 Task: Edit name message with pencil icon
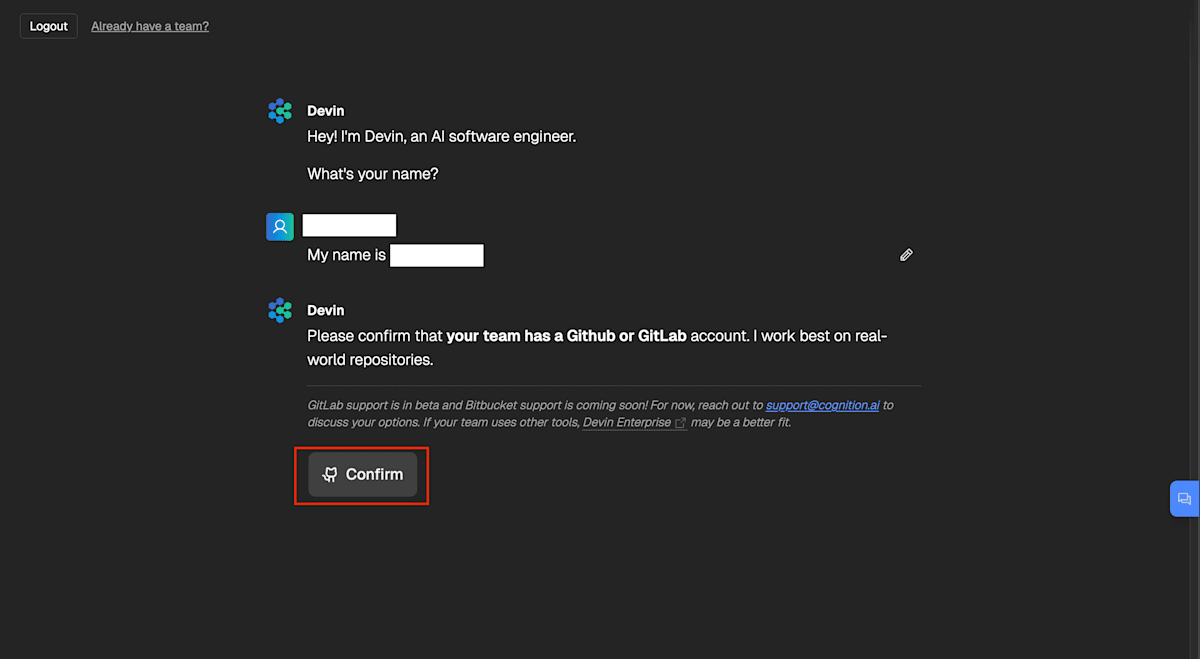[906, 255]
